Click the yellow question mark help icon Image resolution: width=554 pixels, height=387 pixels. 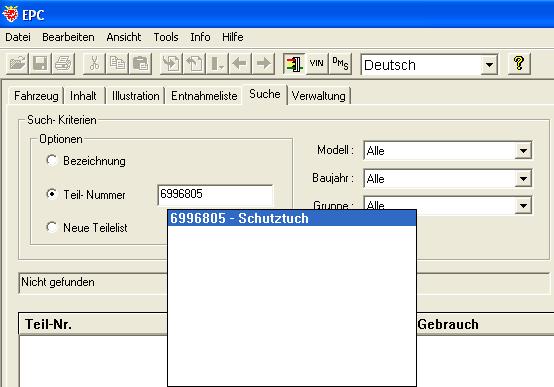[519, 64]
